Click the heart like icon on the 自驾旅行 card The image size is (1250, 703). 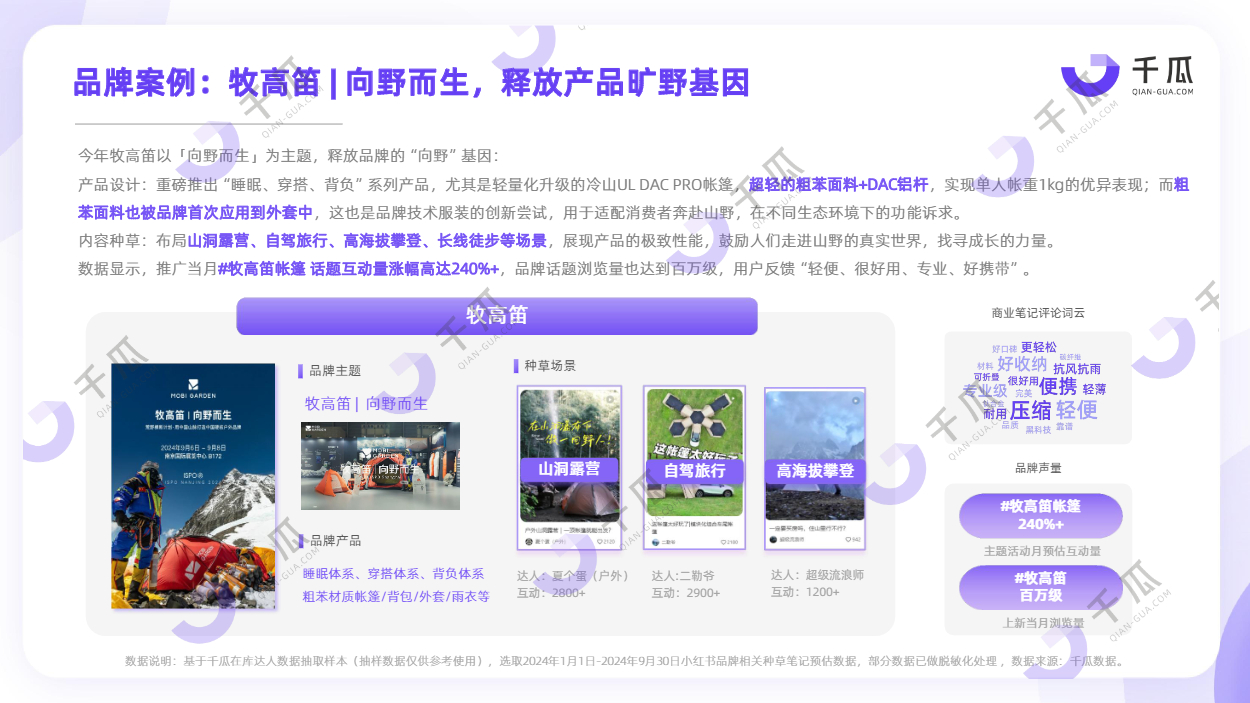(723, 542)
